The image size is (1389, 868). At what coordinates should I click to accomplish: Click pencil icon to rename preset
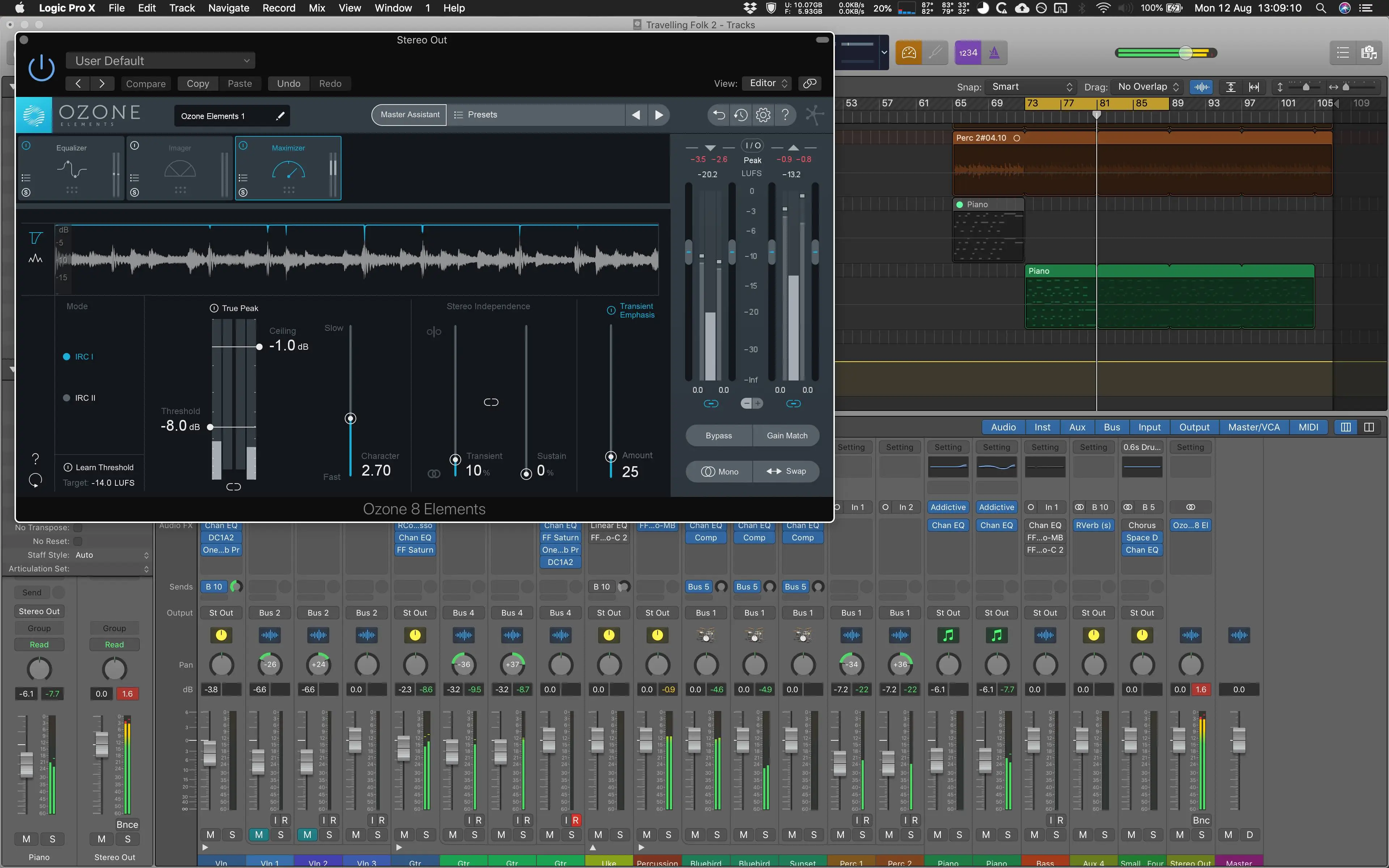280,116
